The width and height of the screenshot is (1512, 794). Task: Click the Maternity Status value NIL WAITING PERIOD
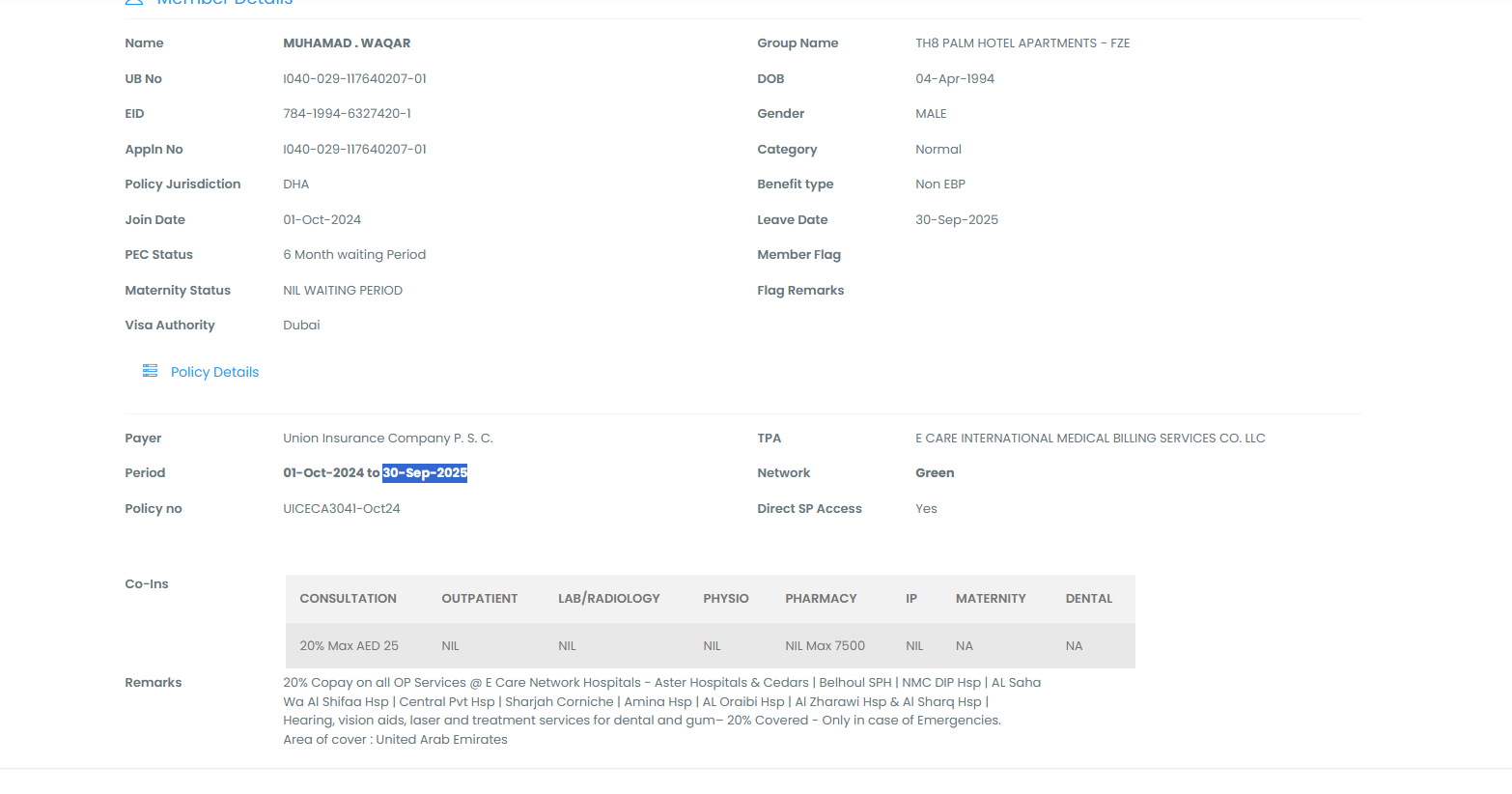[x=343, y=291]
